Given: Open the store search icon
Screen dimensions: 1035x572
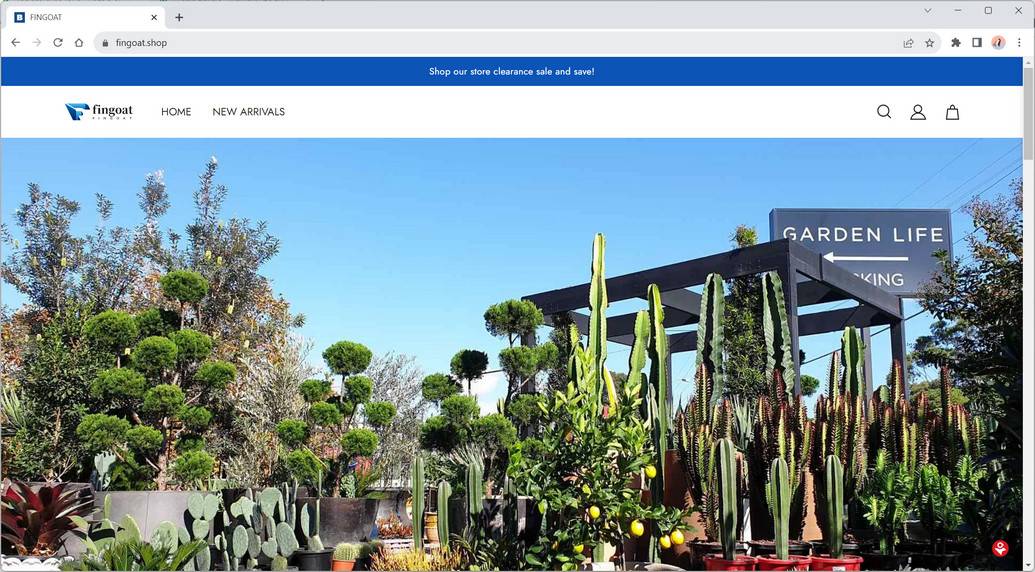Looking at the screenshot, I should tap(884, 111).
